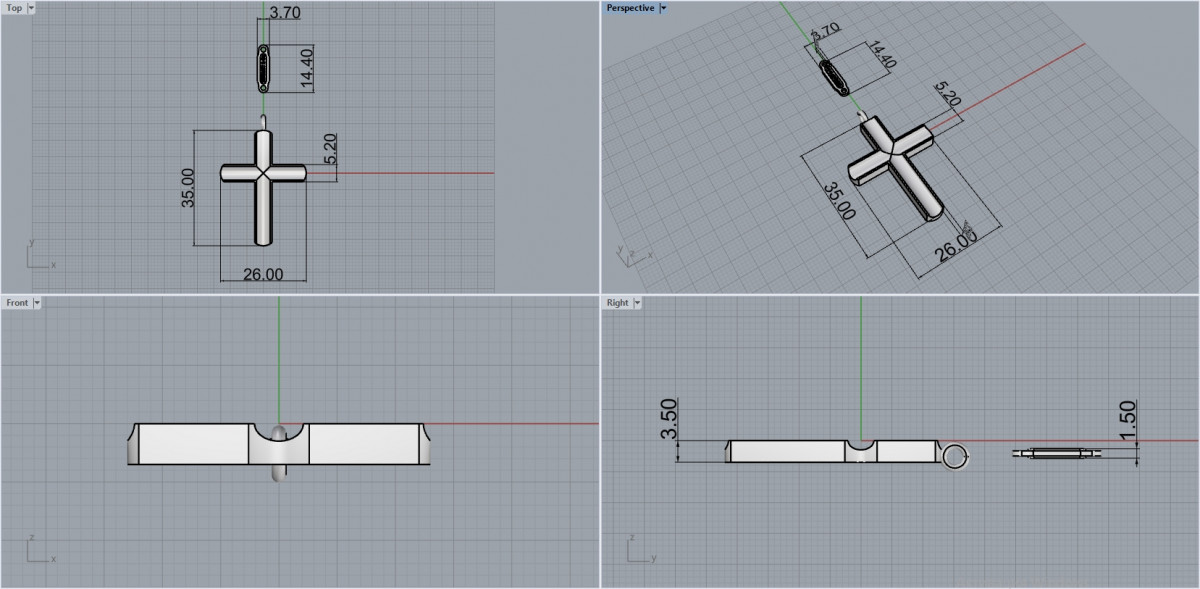Select the 26.00 dimension in Top viewport
This screenshot has height=589, width=1200.
click(x=263, y=274)
